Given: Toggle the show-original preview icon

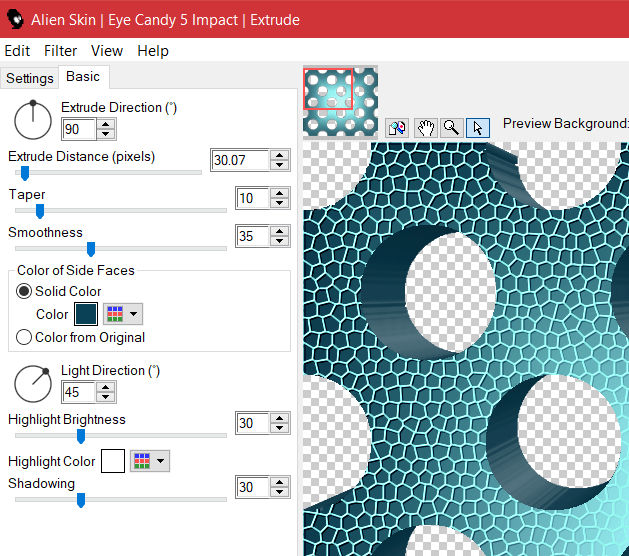Looking at the screenshot, I should [x=397, y=128].
